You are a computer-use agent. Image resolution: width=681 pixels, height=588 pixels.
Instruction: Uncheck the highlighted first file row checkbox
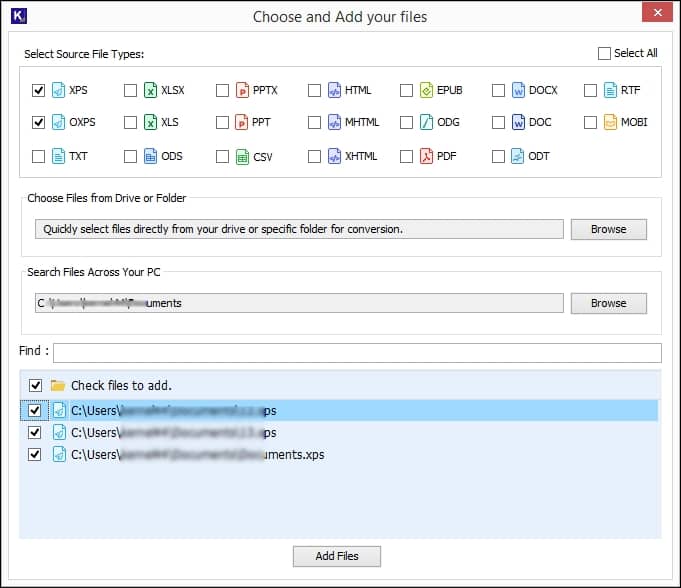[34, 410]
